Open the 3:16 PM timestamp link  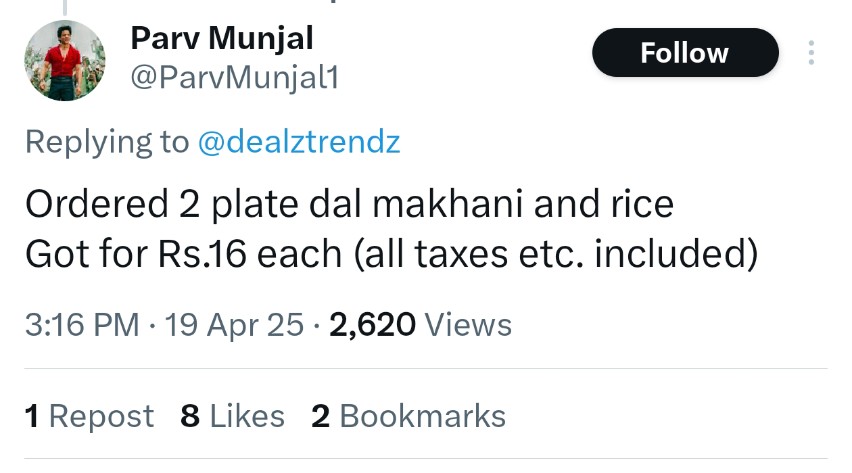click(82, 325)
